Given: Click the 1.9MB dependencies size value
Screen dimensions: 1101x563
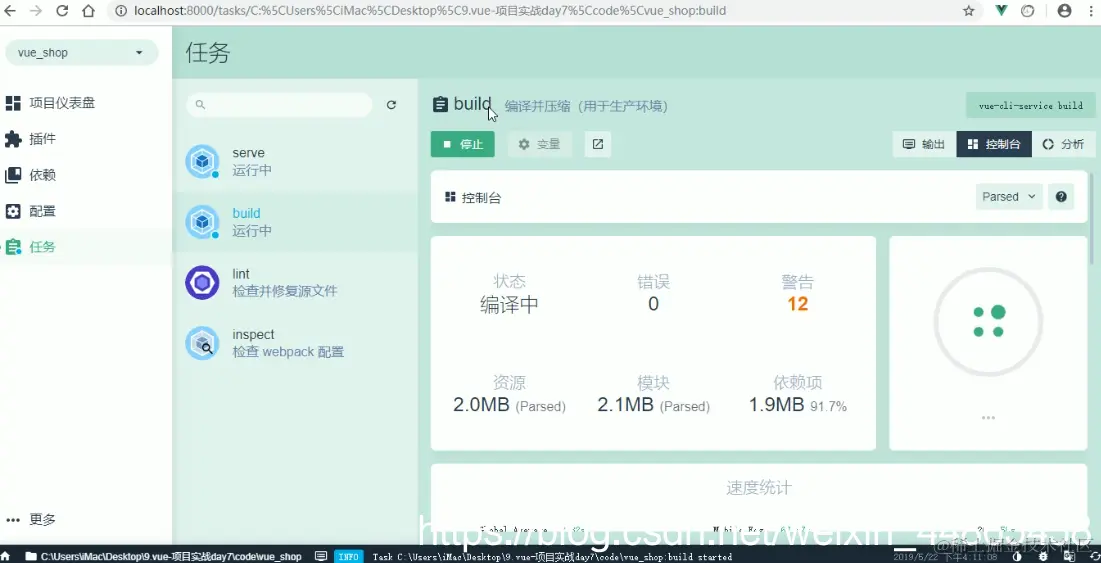Looking at the screenshot, I should [x=776, y=404].
